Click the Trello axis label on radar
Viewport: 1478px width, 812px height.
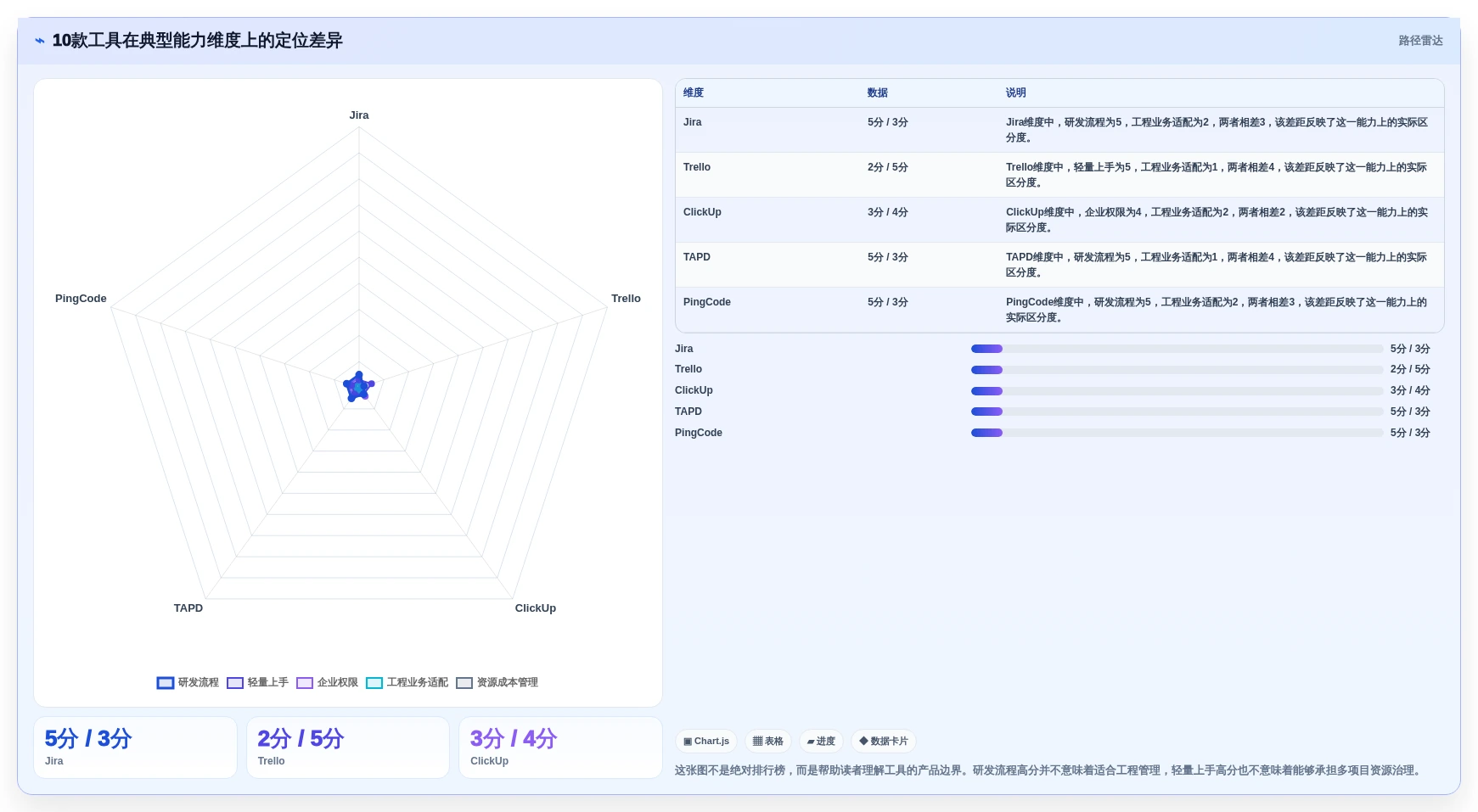[x=626, y=299]
